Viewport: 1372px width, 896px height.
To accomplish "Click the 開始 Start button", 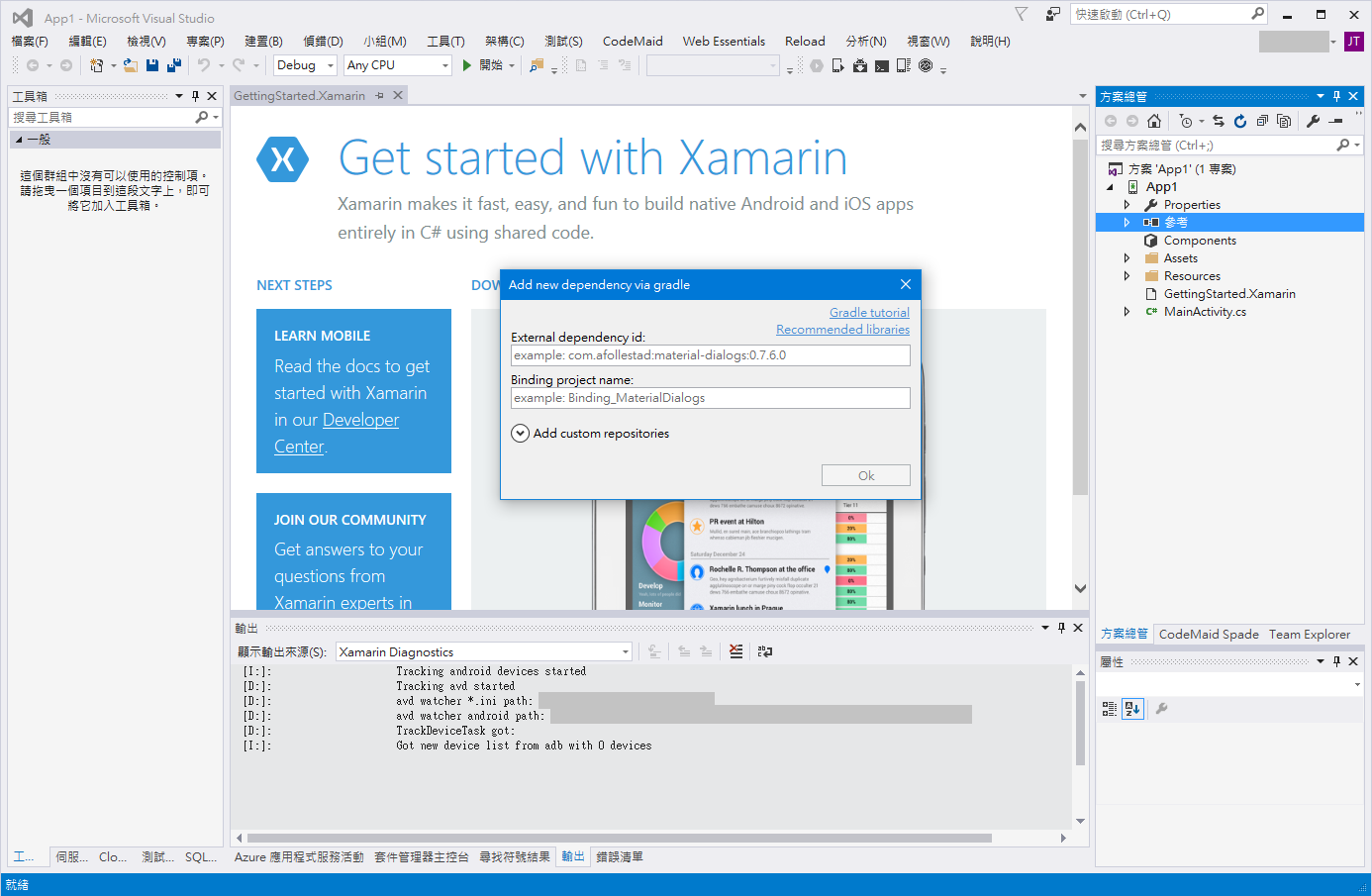I will click(x=483, y=65).
